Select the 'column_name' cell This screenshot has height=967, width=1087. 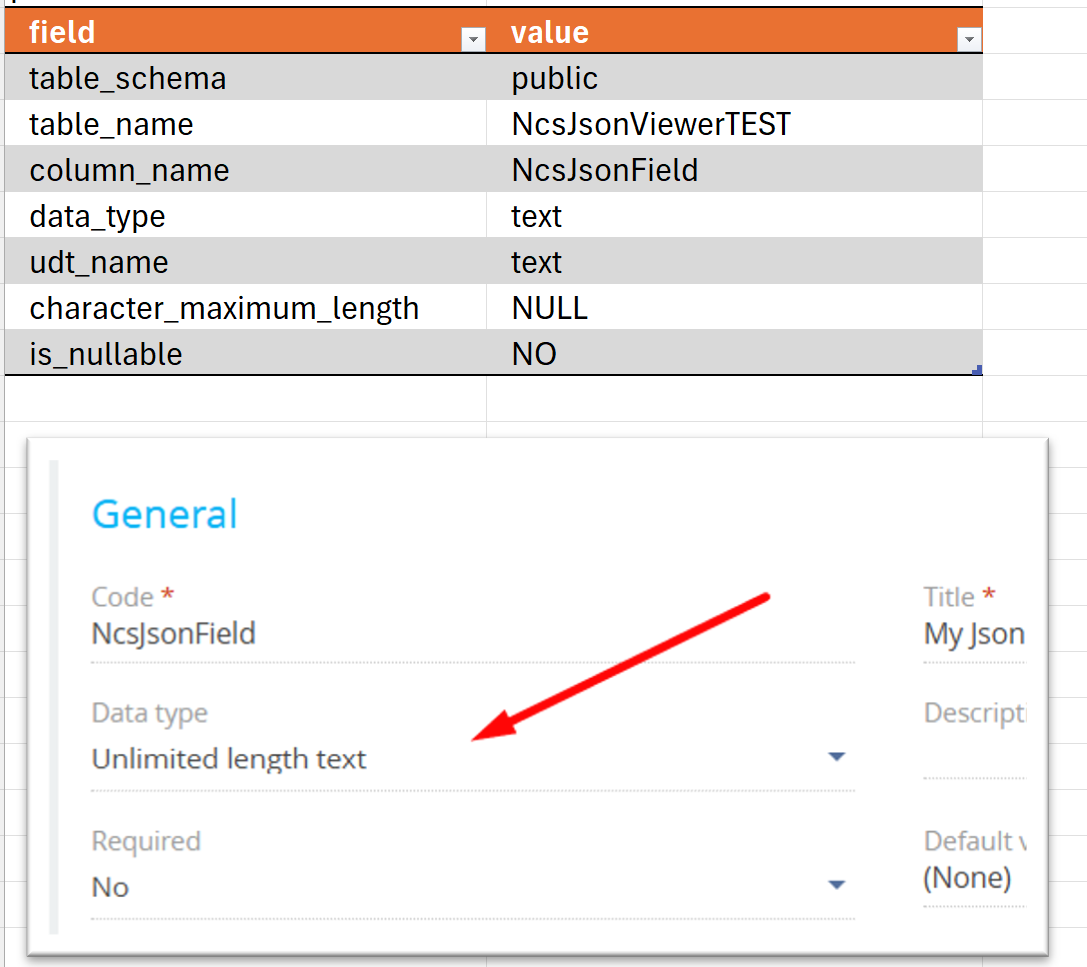[245, 169]
